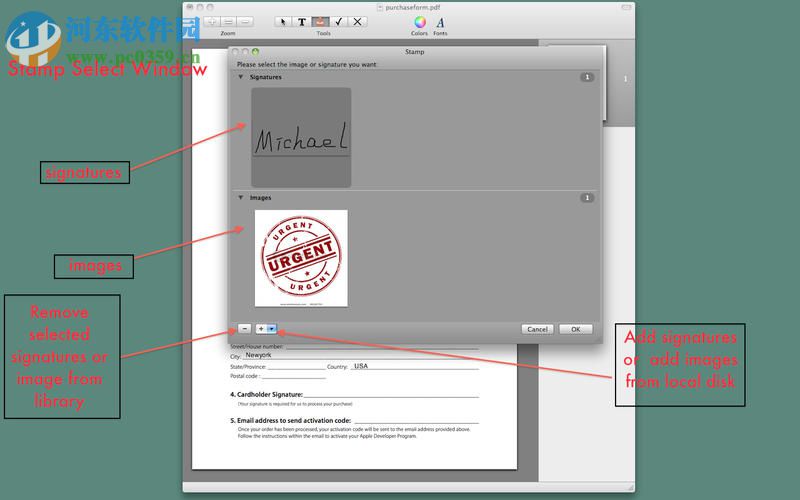This screenshot has width=800, height=500.
Task: Select the URGENT stamp image
Action: (301, 258)
